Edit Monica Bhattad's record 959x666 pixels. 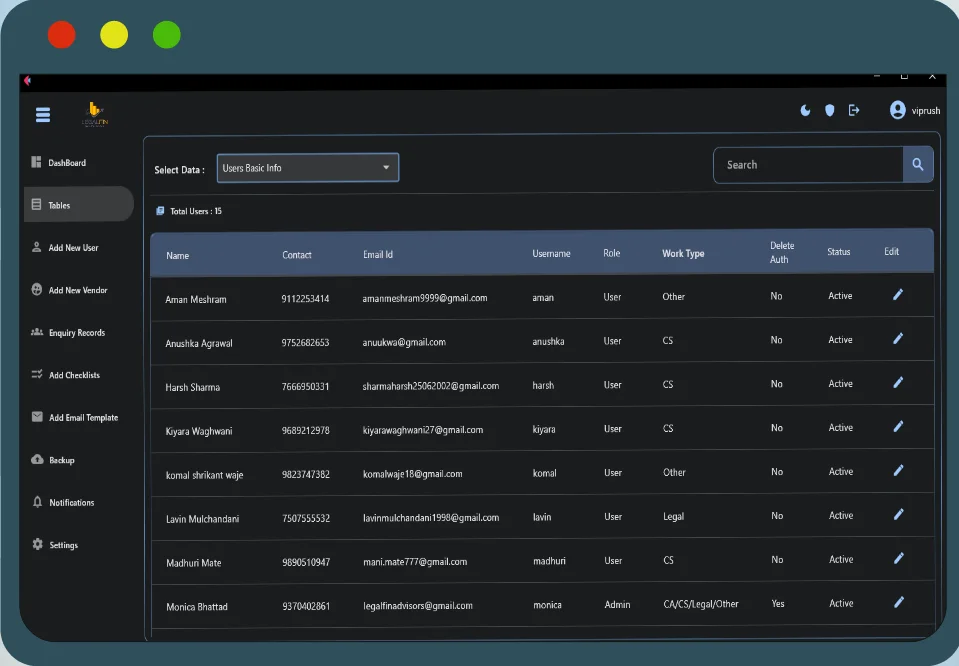click(898, 602)
